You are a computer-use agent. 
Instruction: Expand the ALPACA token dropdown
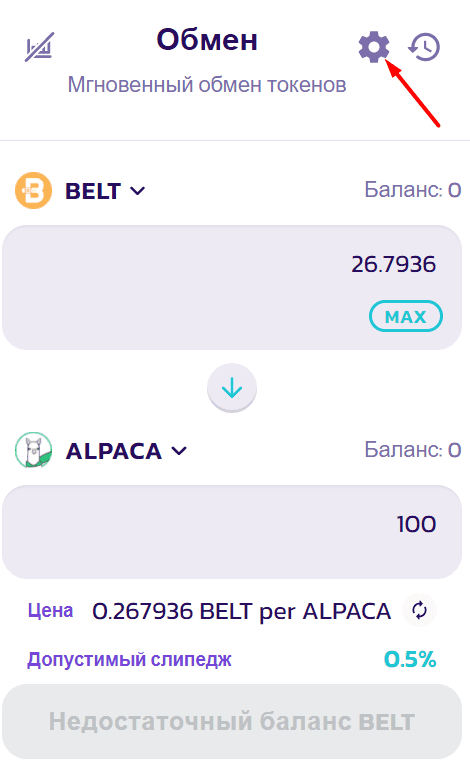[x=126, y=451]
